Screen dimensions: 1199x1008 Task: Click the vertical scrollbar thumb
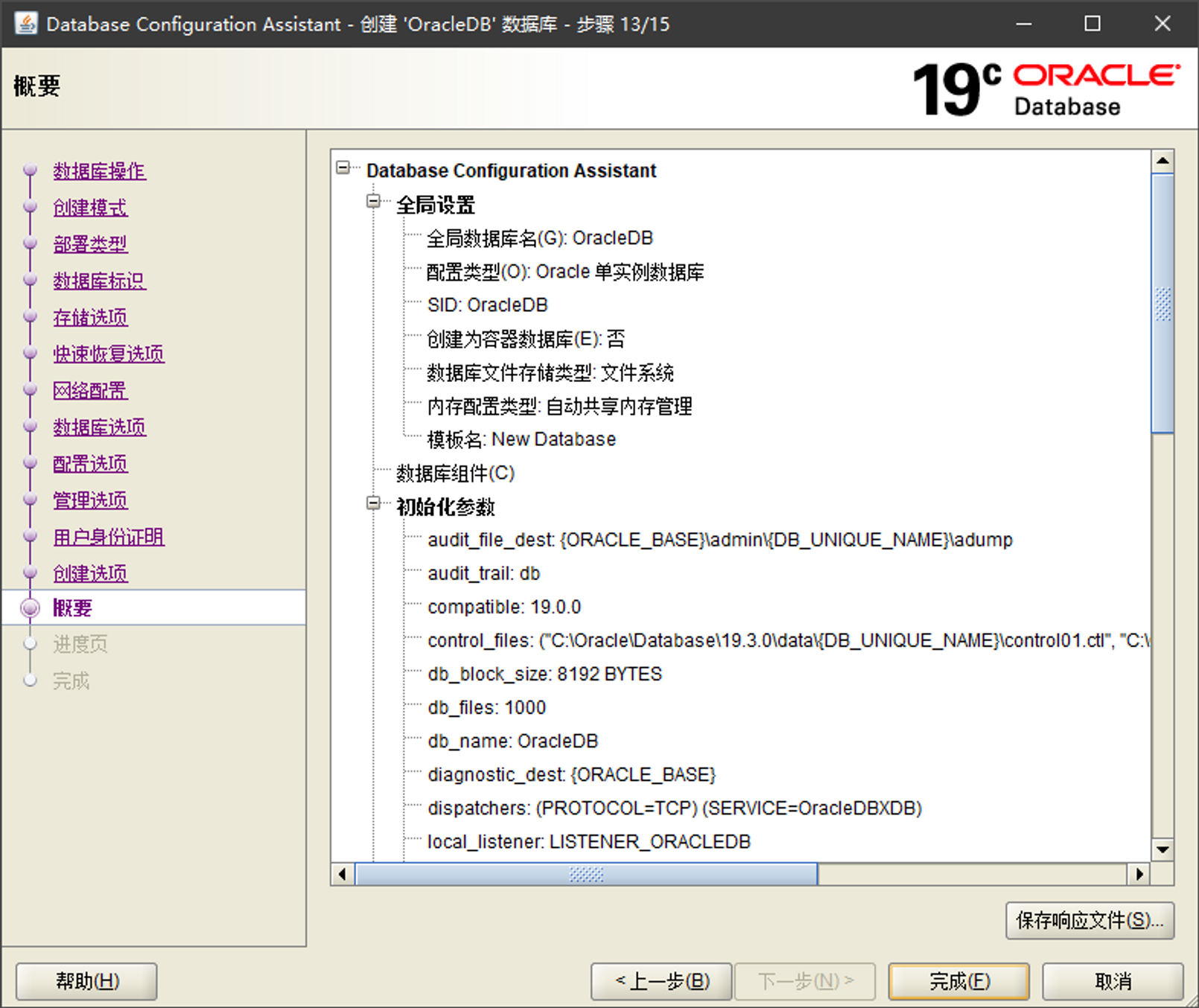1162,304
